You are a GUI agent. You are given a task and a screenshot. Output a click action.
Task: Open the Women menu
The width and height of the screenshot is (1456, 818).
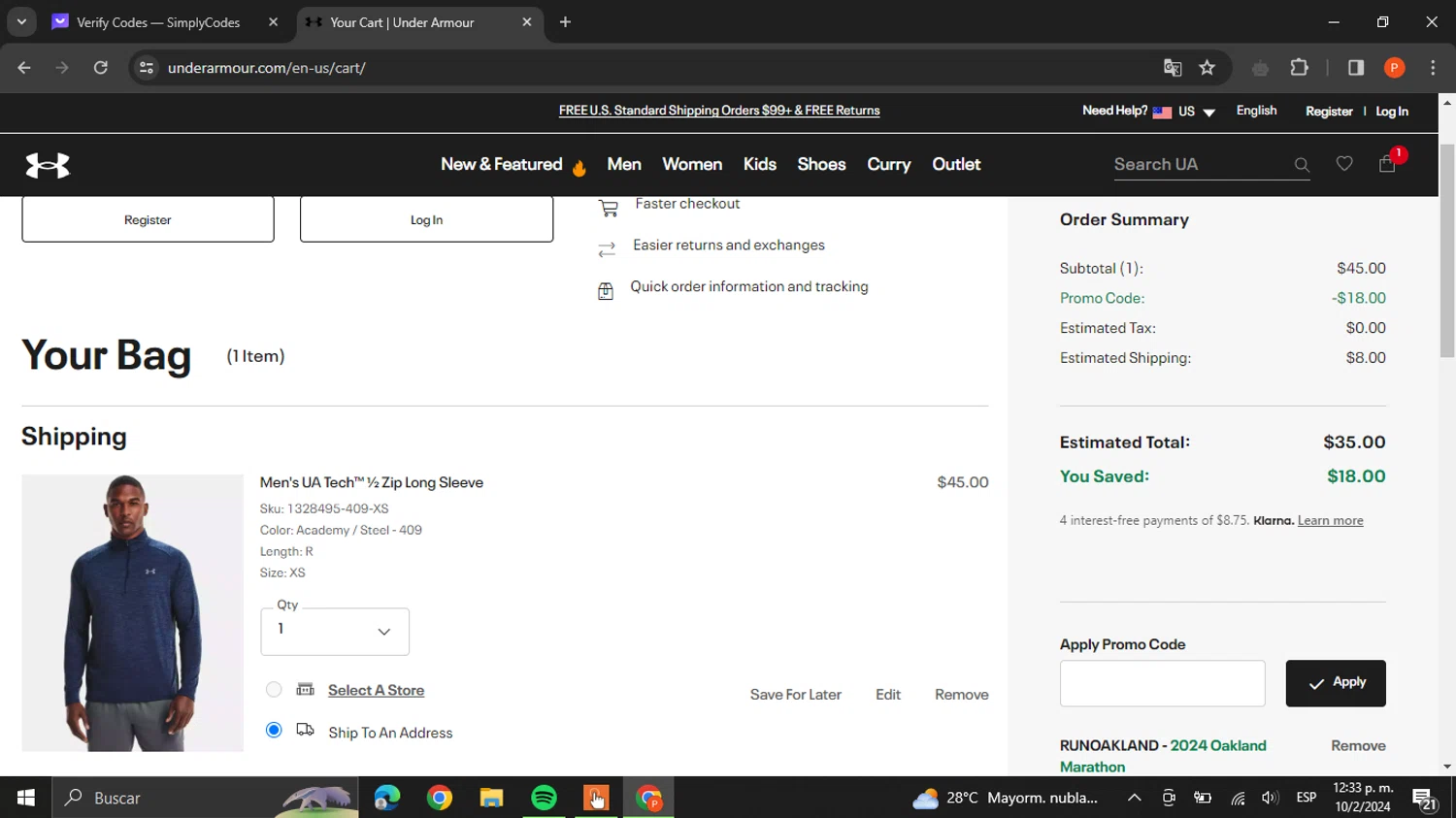tap(692, 164)
